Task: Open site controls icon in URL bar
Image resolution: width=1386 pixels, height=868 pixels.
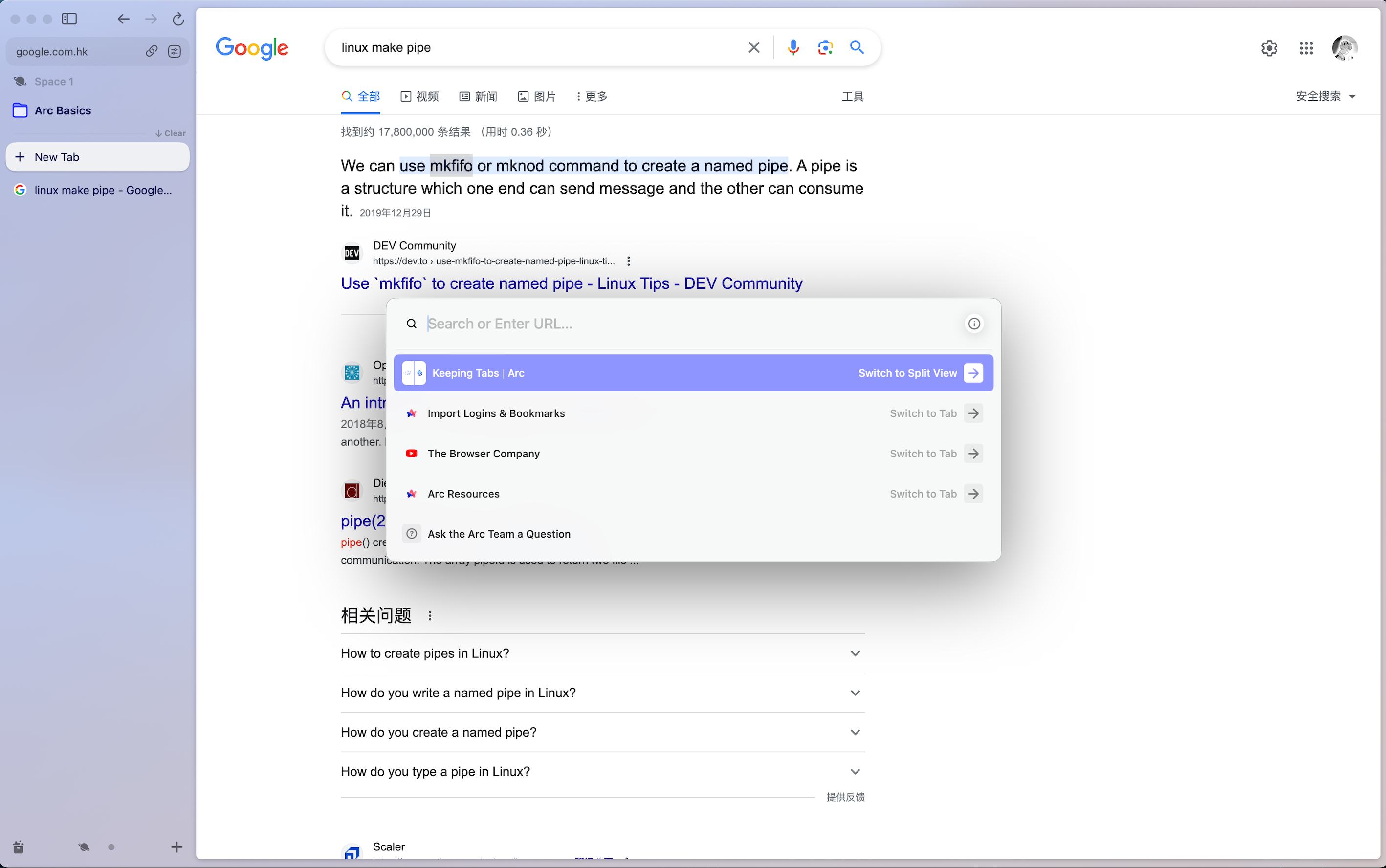Action: [x=174, y=51]
